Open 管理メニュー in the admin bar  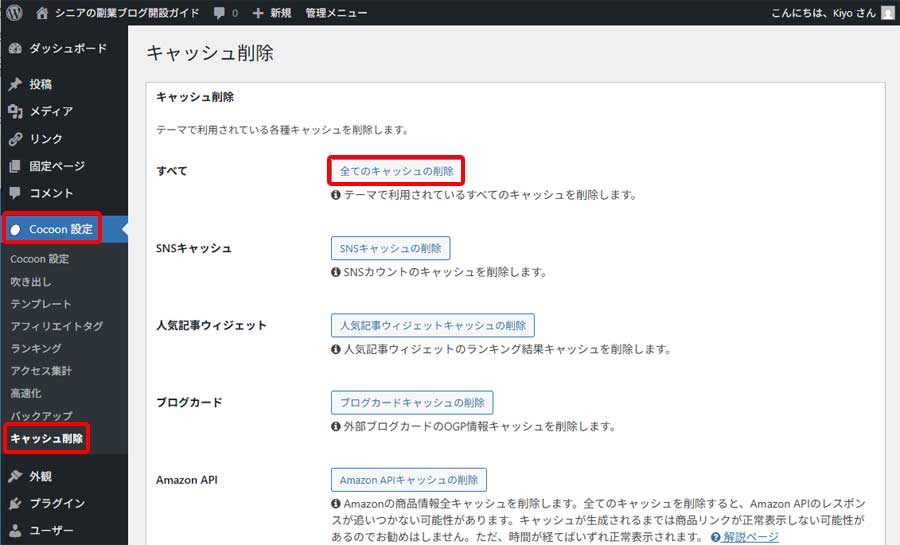point(336,13)
